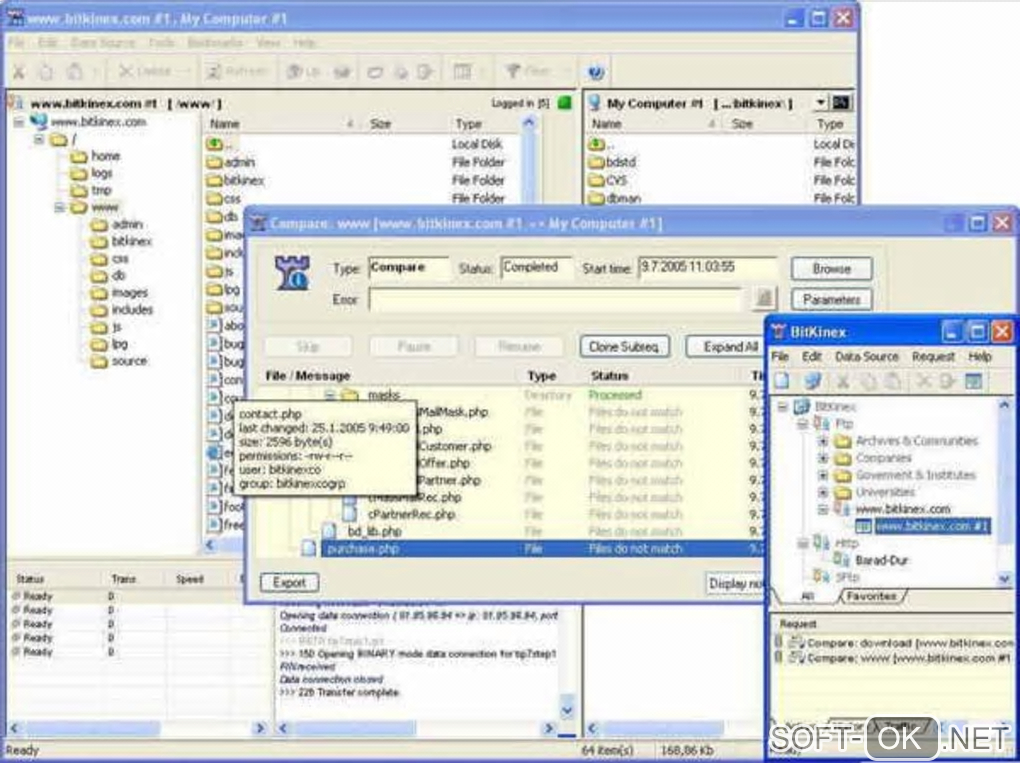Screen dimensions: 1020x763
Task: Click the blue help question mark icon
Action: coord(596,72)
